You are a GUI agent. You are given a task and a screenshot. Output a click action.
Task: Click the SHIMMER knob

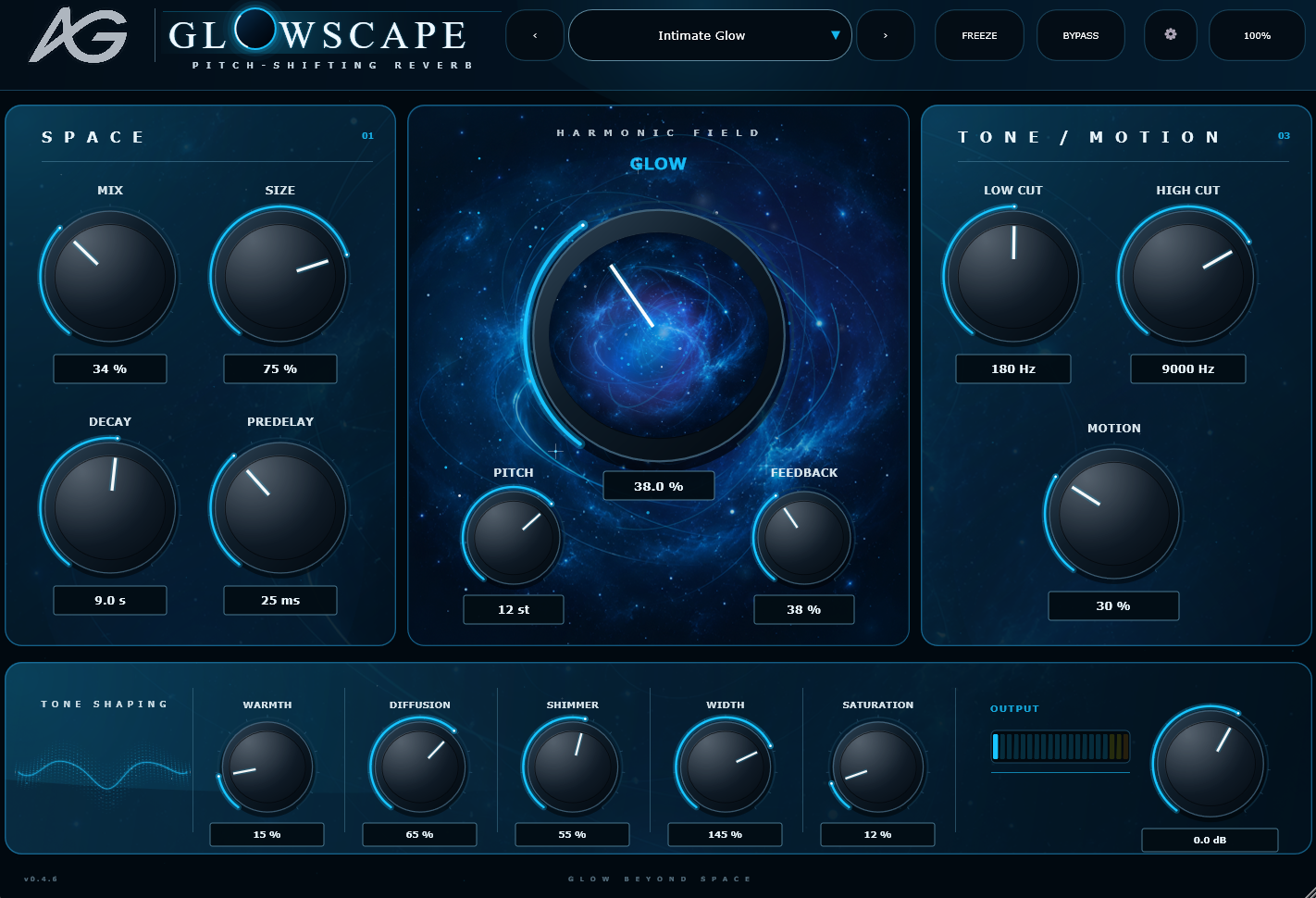tap(572, 767)
